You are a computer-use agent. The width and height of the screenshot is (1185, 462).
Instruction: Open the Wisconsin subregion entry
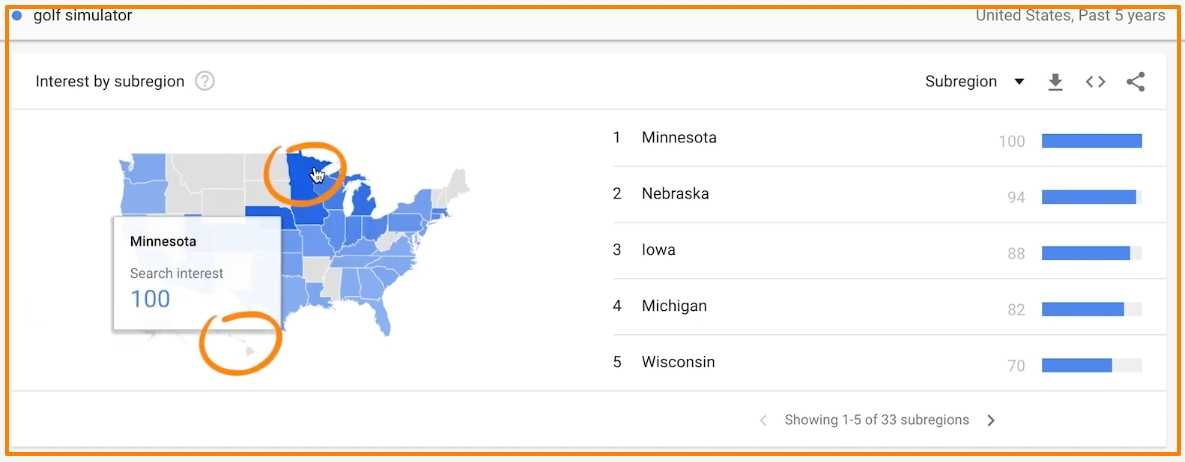click(x=678, y=362)
